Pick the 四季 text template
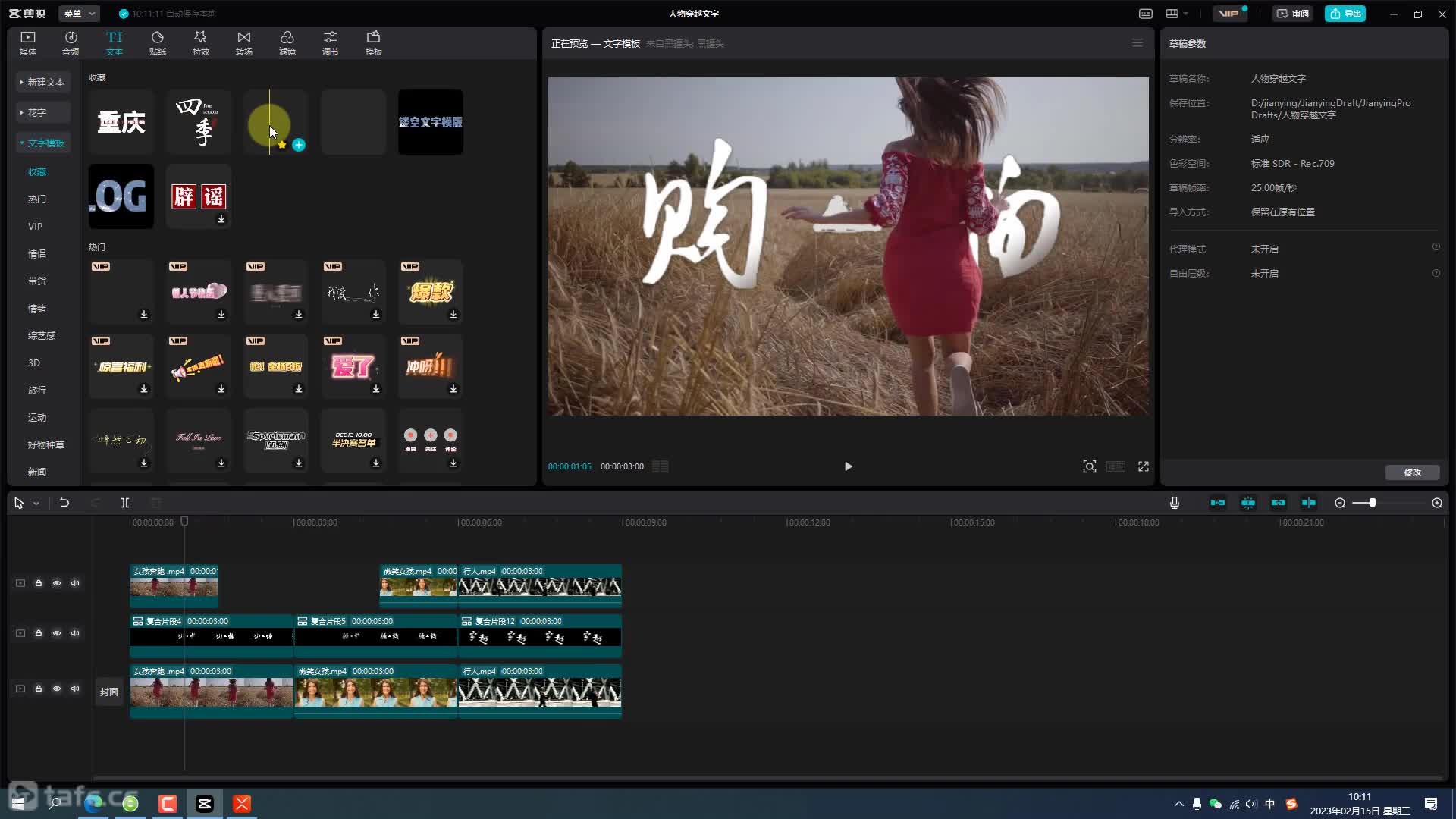This screenshot has width=1456, height=819. click(x=199, y=122)
